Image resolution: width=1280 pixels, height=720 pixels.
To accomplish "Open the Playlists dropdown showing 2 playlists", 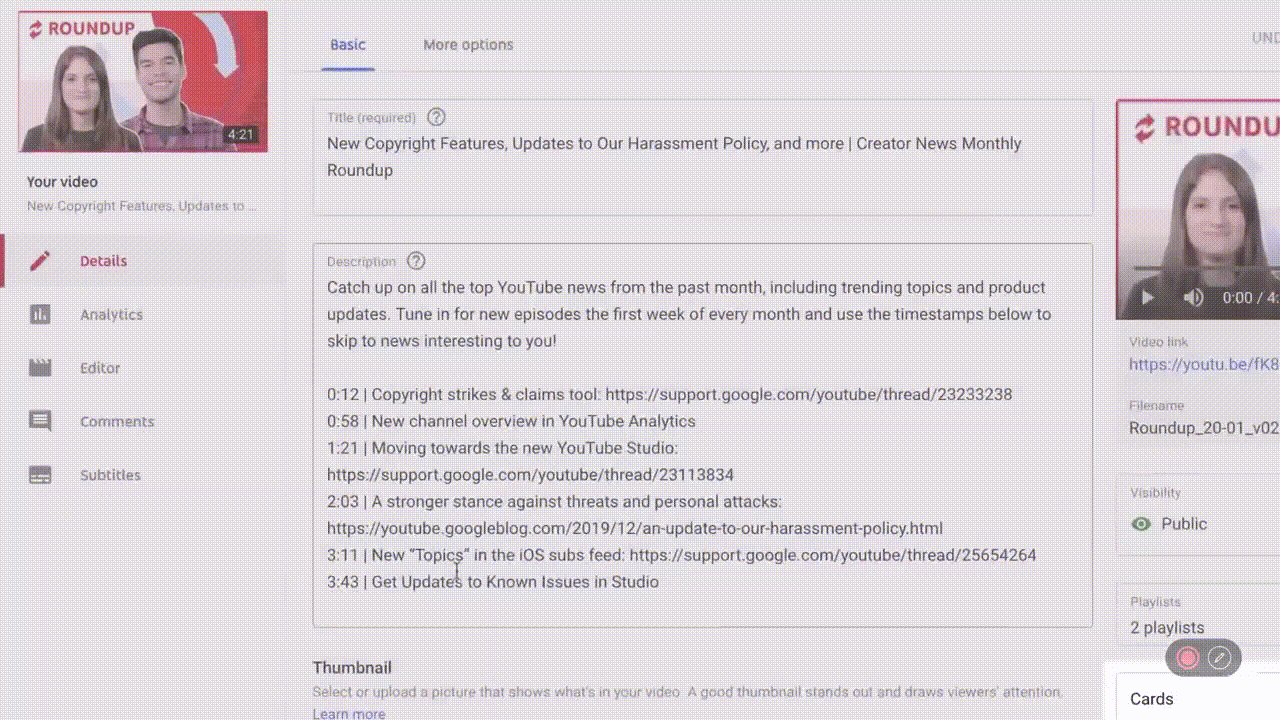I will [1198, 615].
